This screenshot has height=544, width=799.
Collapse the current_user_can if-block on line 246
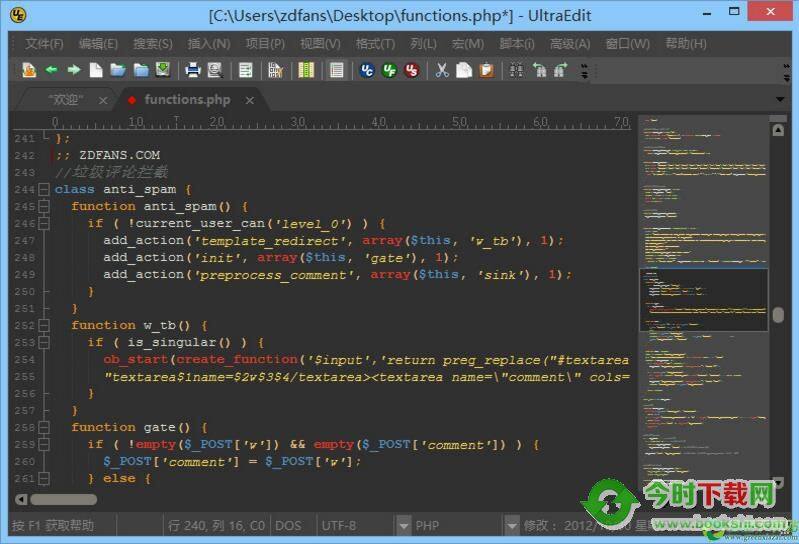44,224
